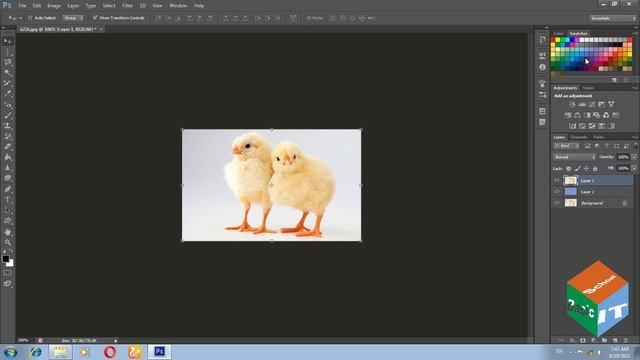Select the Zoom tool
This screenshot has height=360, width=640.
(8, 242)
